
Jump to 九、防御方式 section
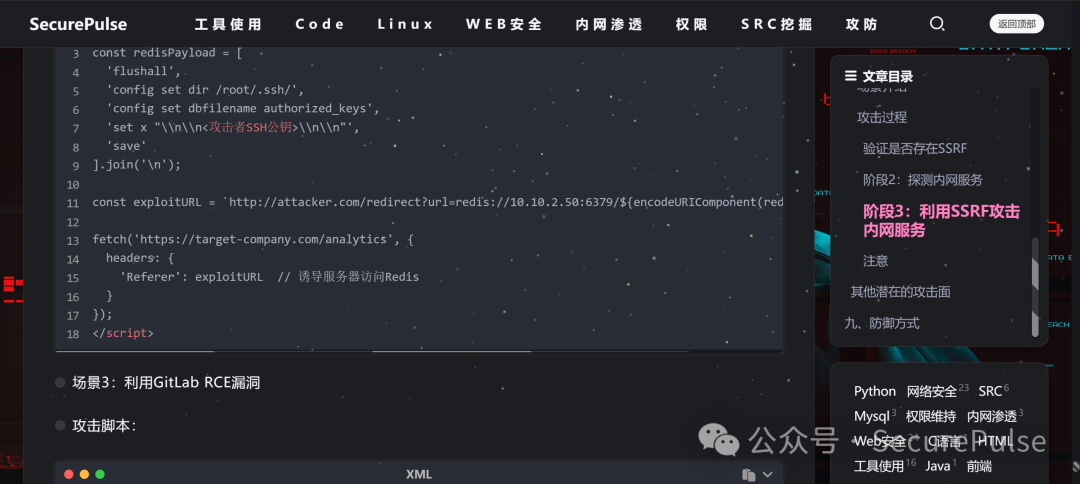click(882, 323)
